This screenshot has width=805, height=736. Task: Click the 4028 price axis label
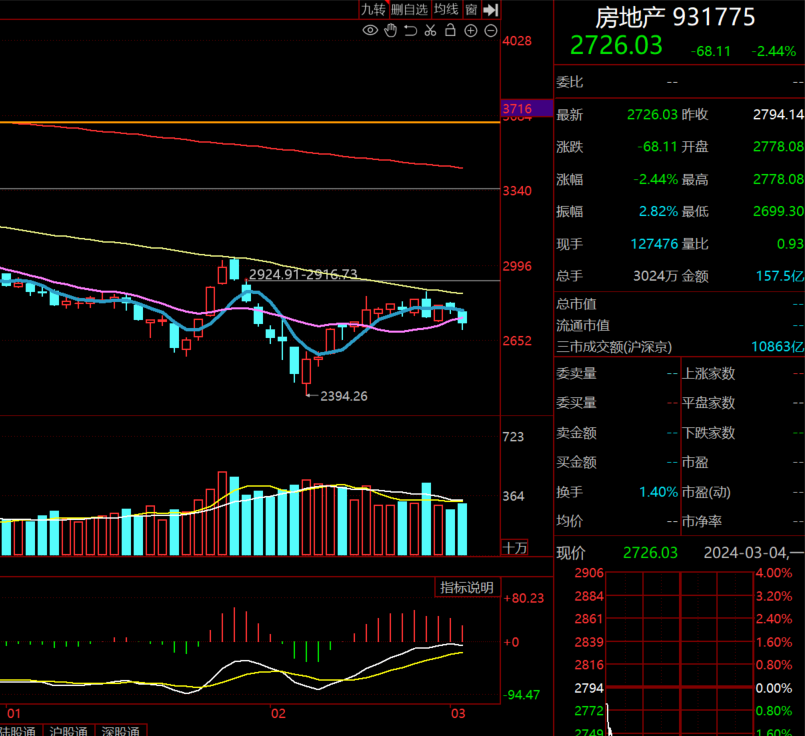(517, 41)
